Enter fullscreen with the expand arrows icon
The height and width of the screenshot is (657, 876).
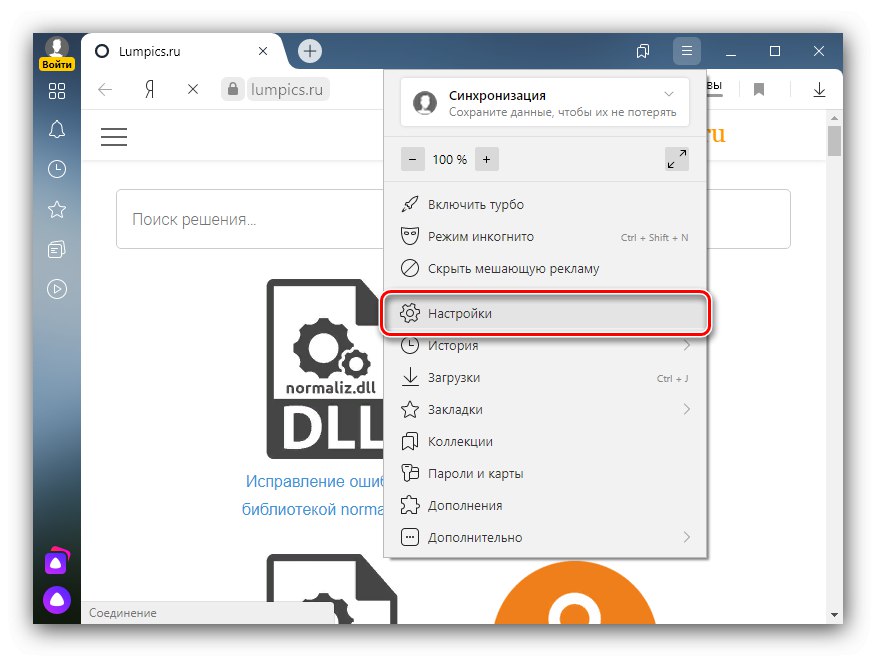tap(677, 159)
